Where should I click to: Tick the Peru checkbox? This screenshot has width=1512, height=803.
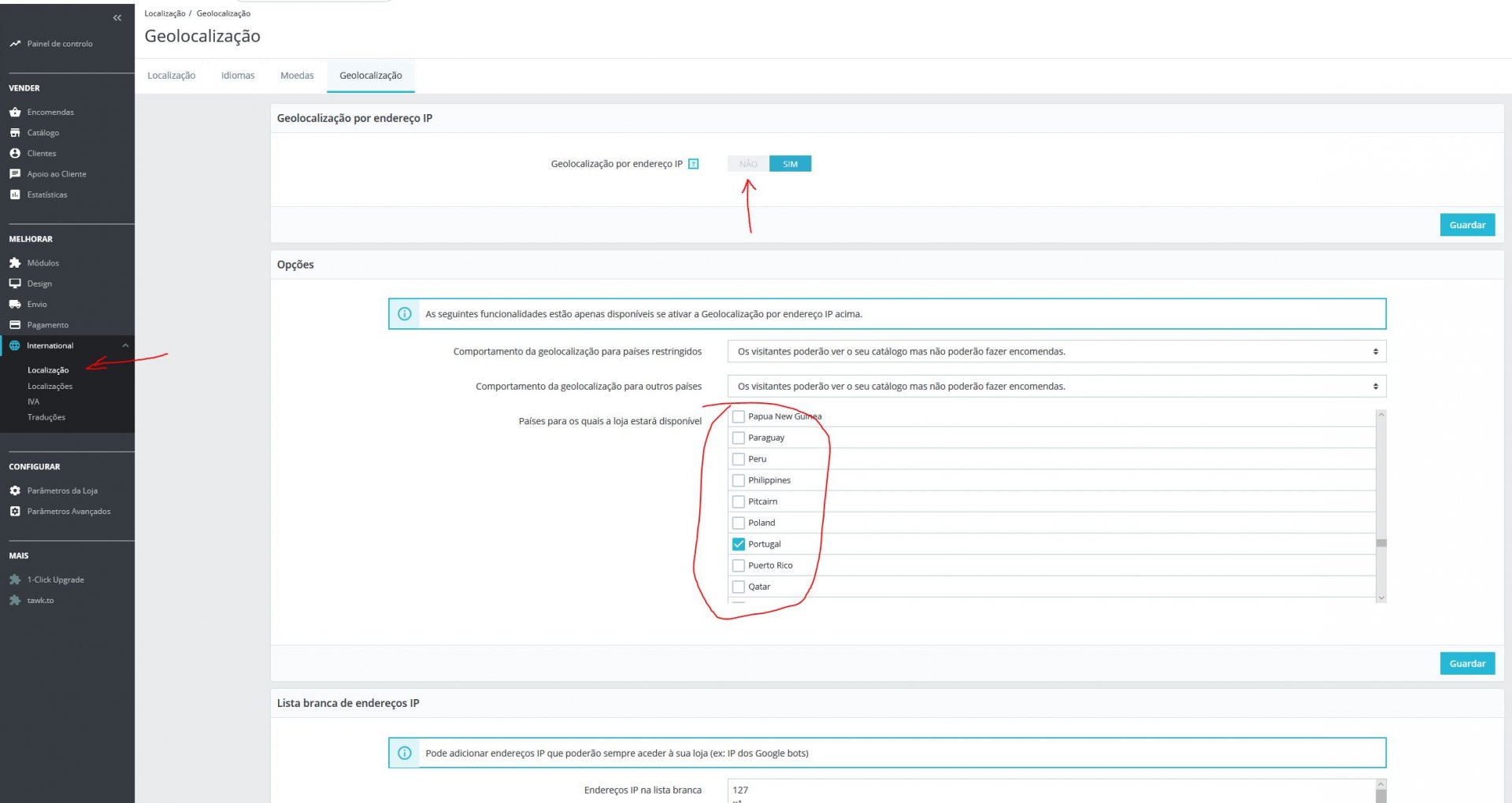pos(739,459)
